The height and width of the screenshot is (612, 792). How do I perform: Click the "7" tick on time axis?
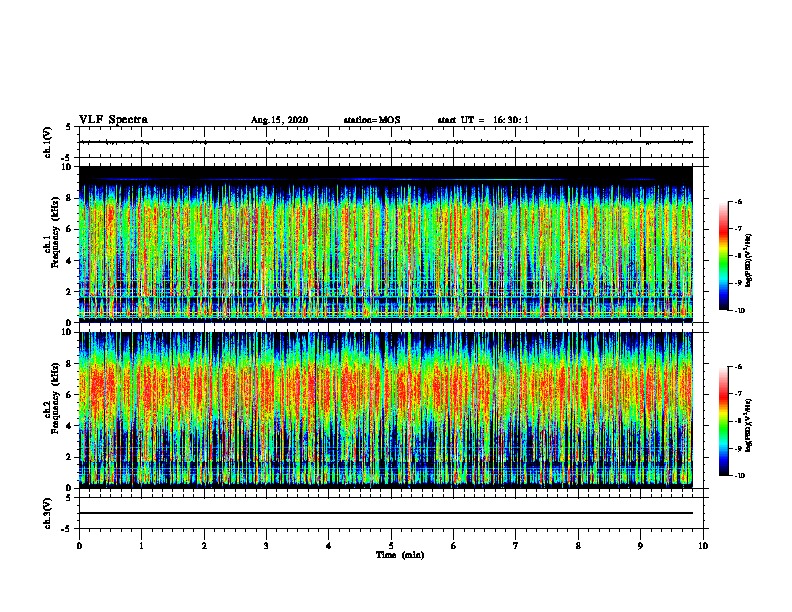516,546
